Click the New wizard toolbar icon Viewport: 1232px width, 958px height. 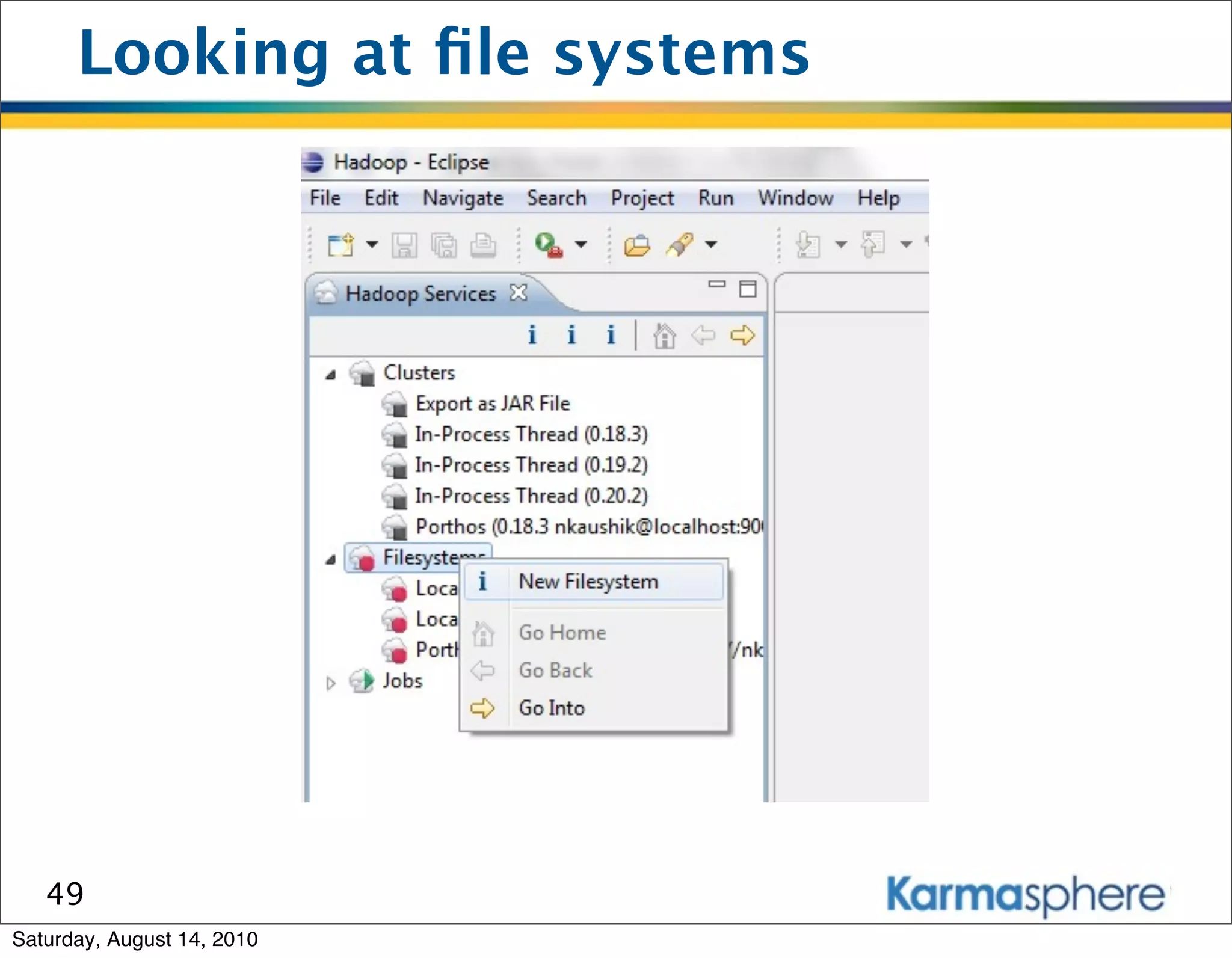(x=341, y=245)
